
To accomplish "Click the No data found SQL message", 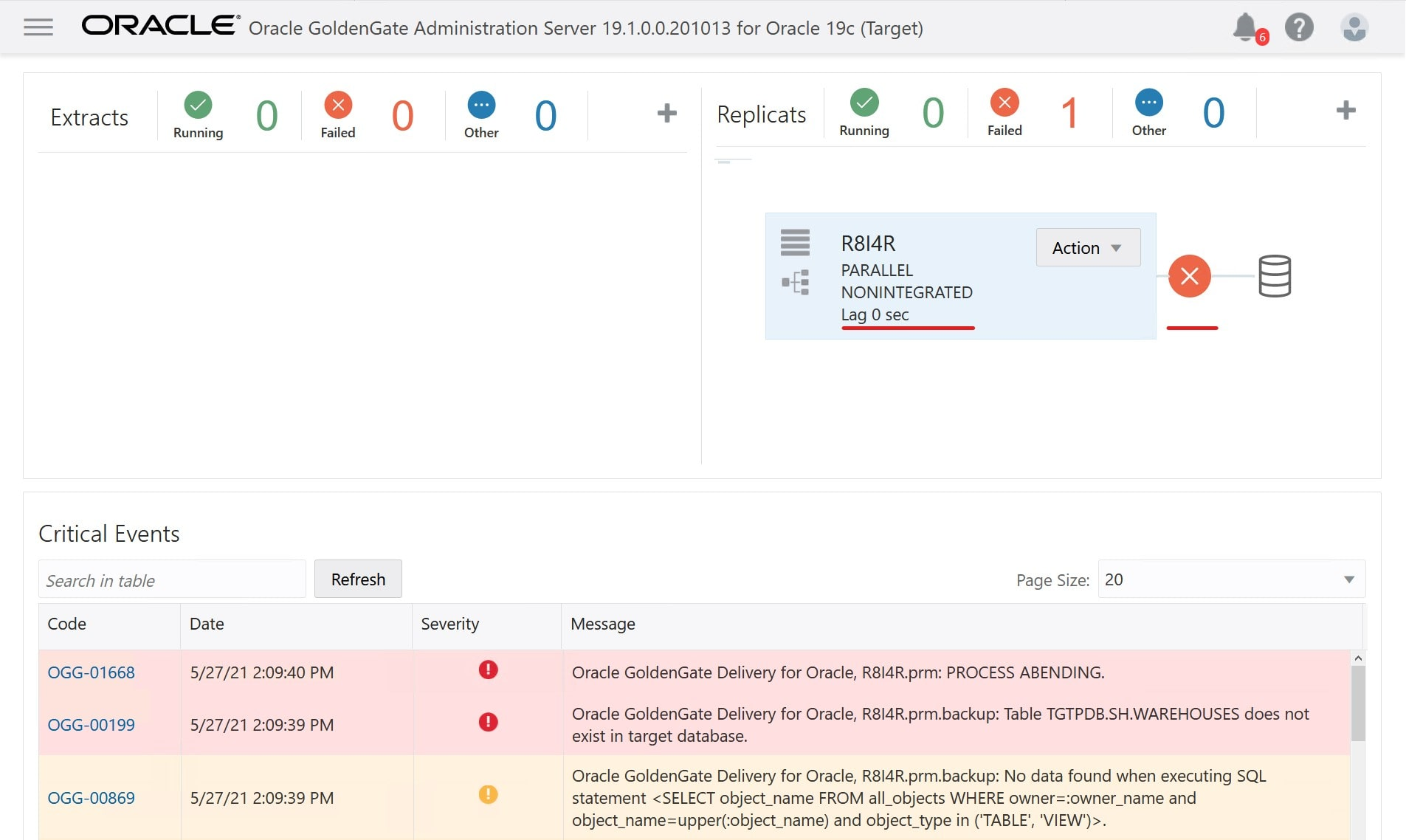I will coord(919,798).
